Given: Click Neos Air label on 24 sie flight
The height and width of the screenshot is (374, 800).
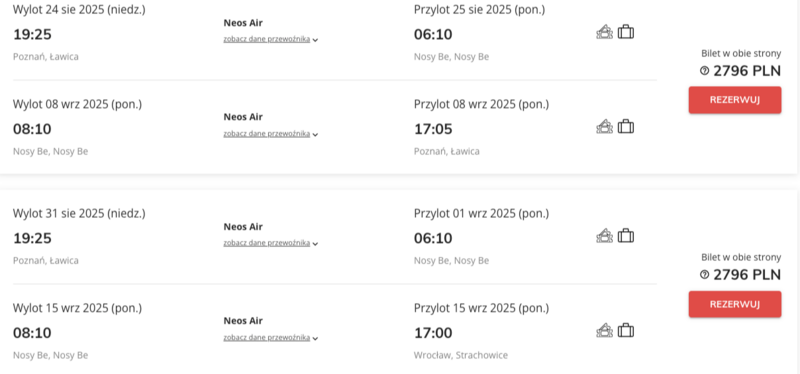Looking at the screenshot, I should click(243, 23).
